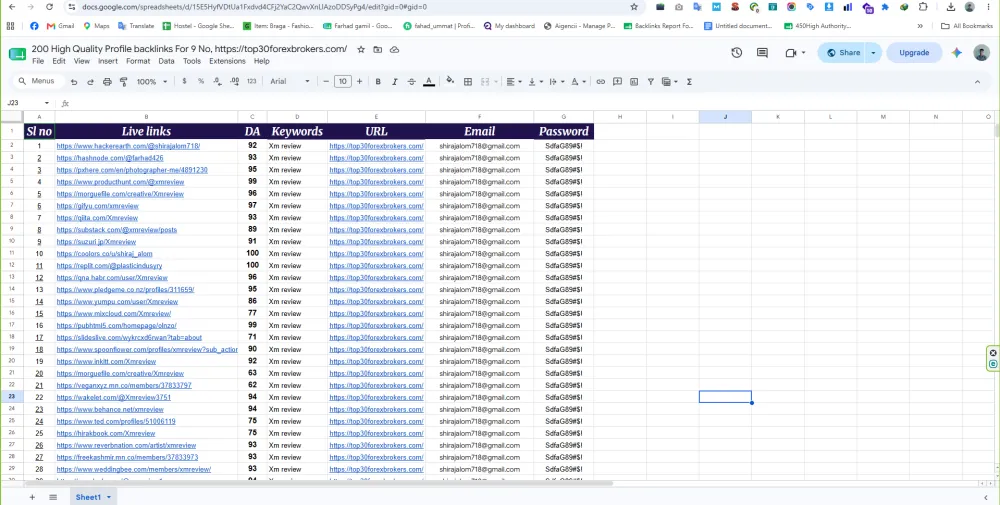Click the Upgrade button
Screen dimensions: 1000x505
914,53
